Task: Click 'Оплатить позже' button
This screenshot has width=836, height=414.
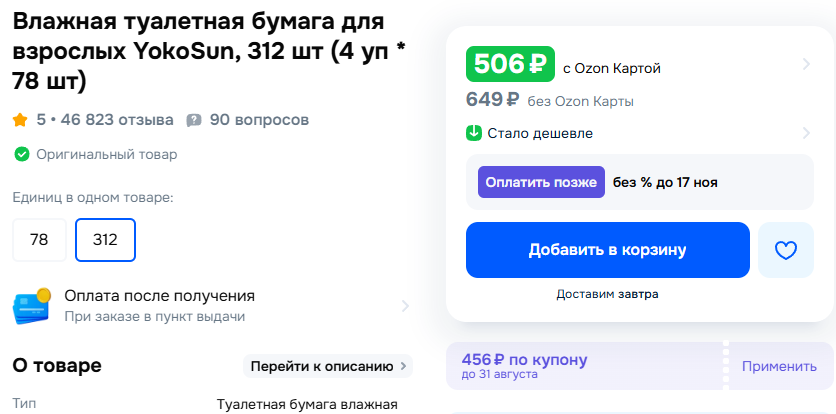Action: pos(541,182)
